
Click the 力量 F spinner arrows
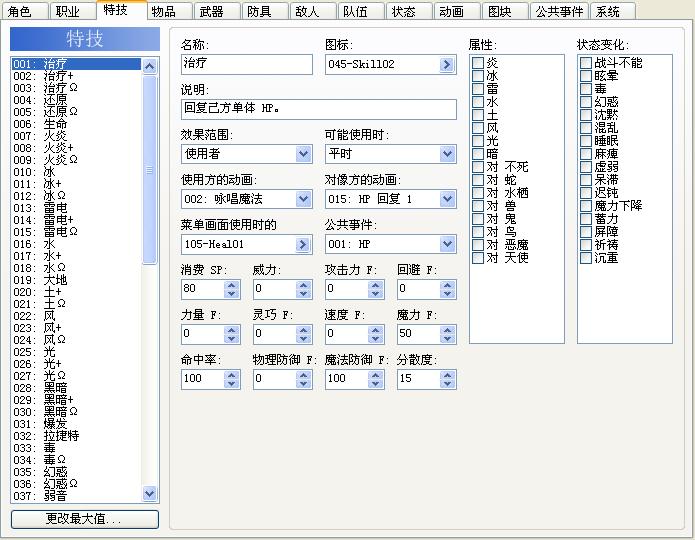tap(231, 334)
